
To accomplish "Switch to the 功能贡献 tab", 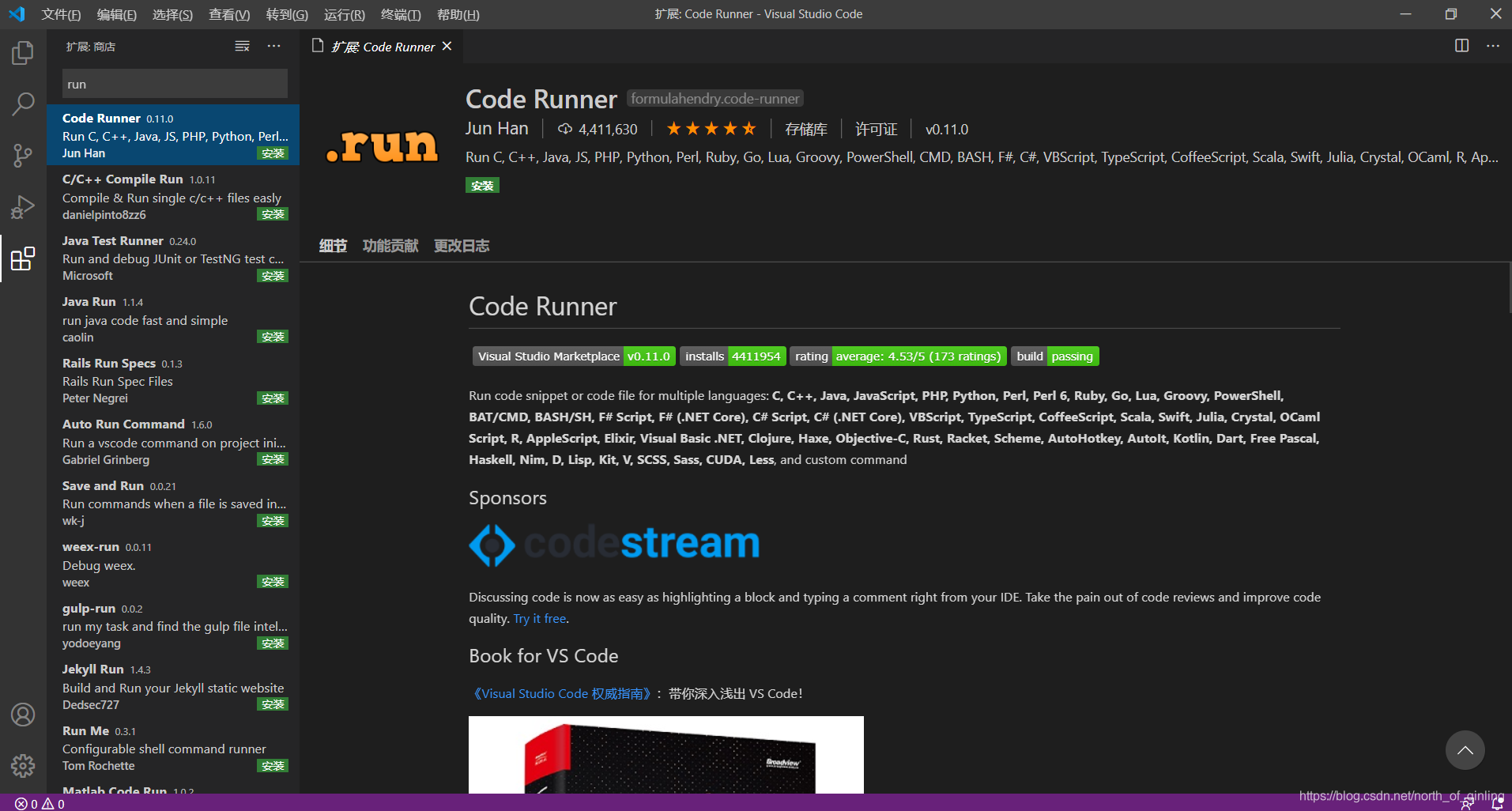I will point(390,246).
